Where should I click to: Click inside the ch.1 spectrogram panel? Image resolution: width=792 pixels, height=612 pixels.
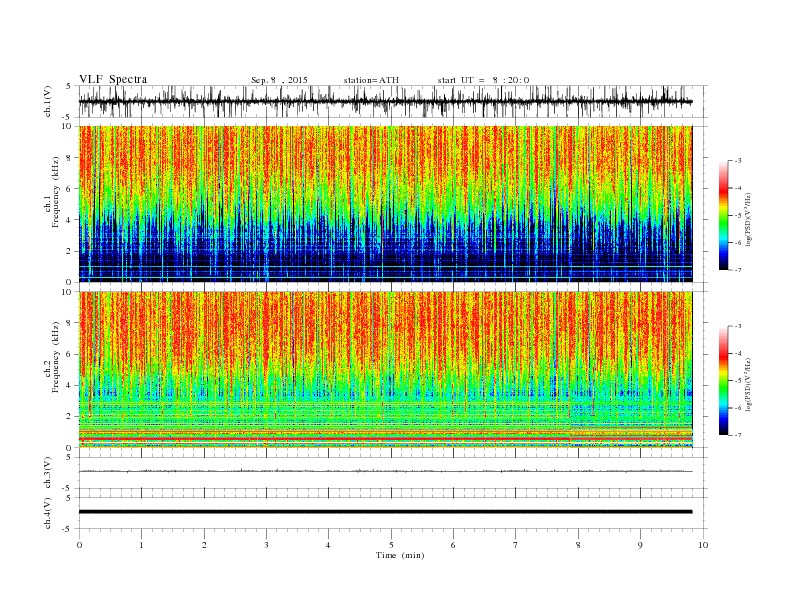(x=385, y=204)
